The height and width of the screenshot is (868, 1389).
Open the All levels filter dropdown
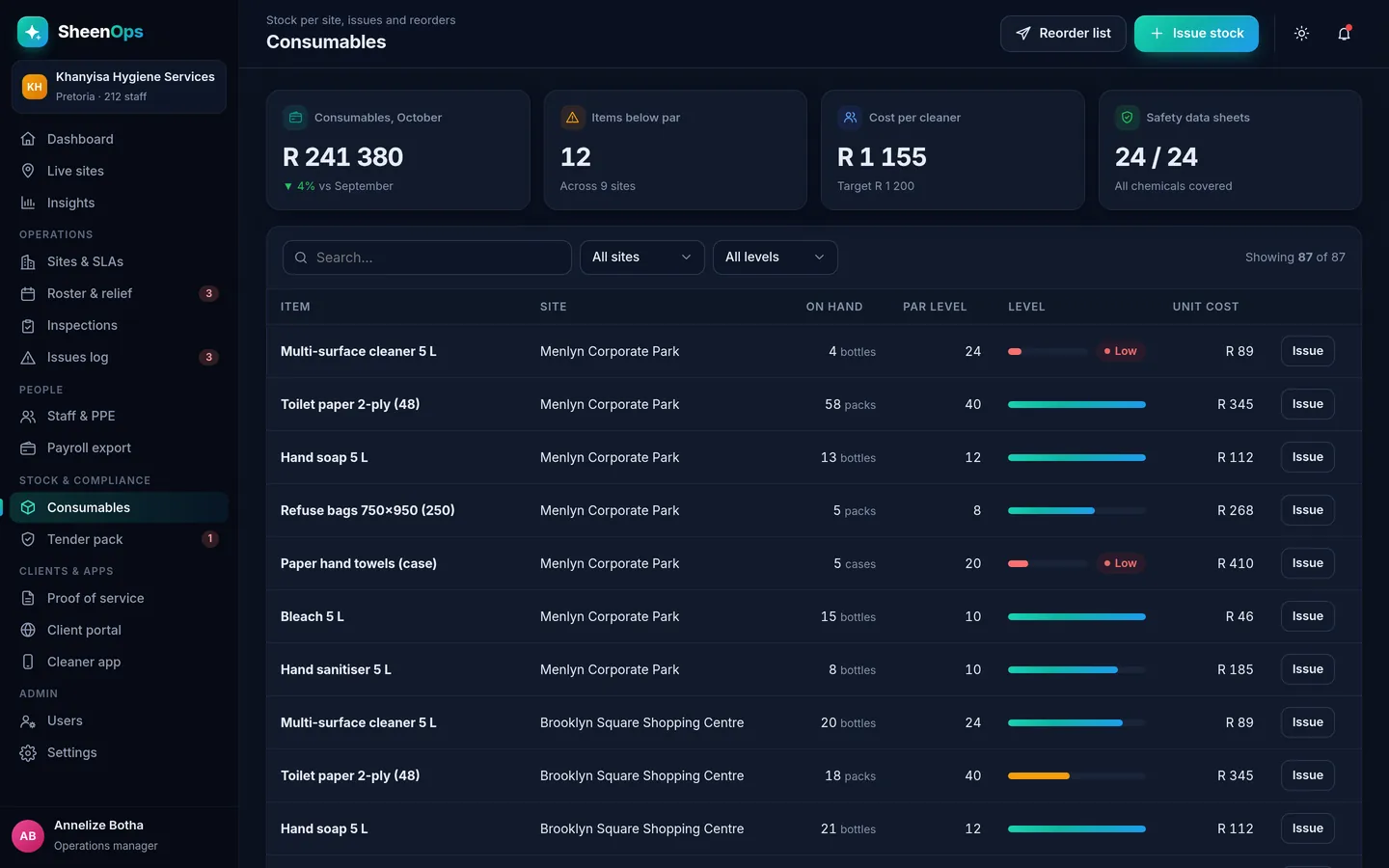(776, 258)
